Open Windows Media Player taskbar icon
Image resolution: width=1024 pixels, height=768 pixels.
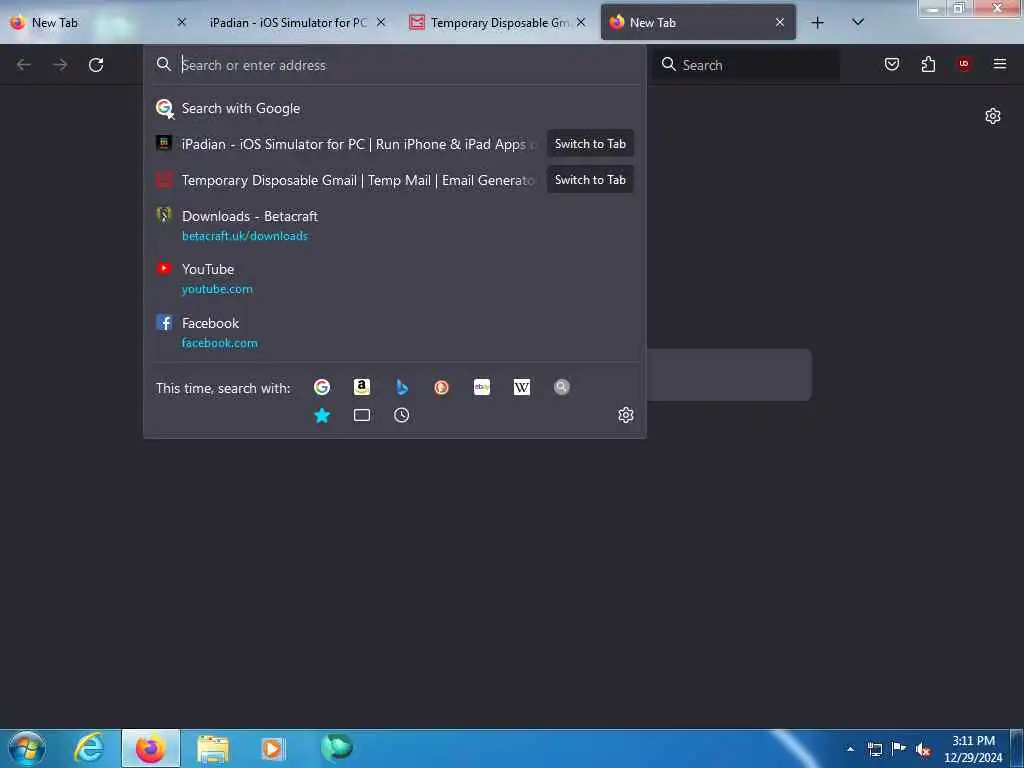(273, 748)
